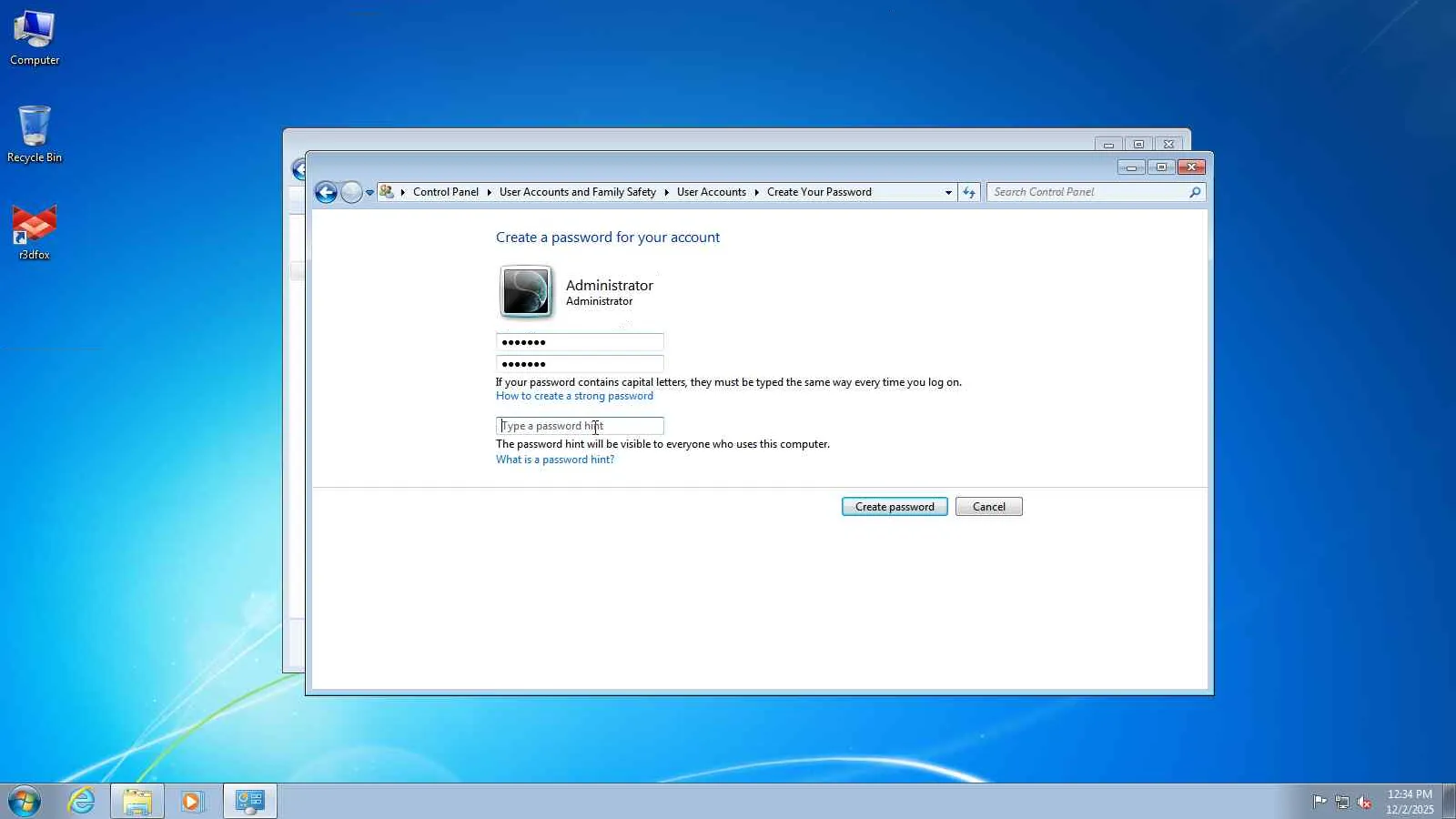The width and height of the screenshot is (1456, 819).
Task: Open What is a password hint link
Action: [x=555, y=460]
